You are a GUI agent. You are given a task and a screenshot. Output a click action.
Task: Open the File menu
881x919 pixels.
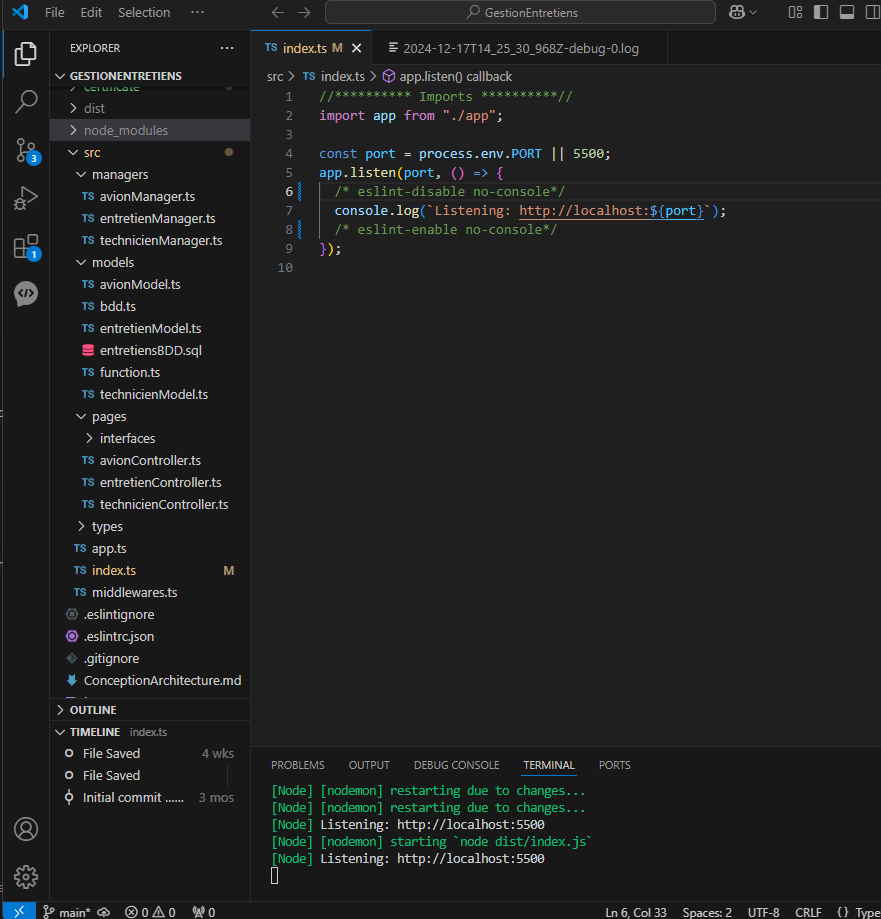pyautogui.click(x=55, y=12)
